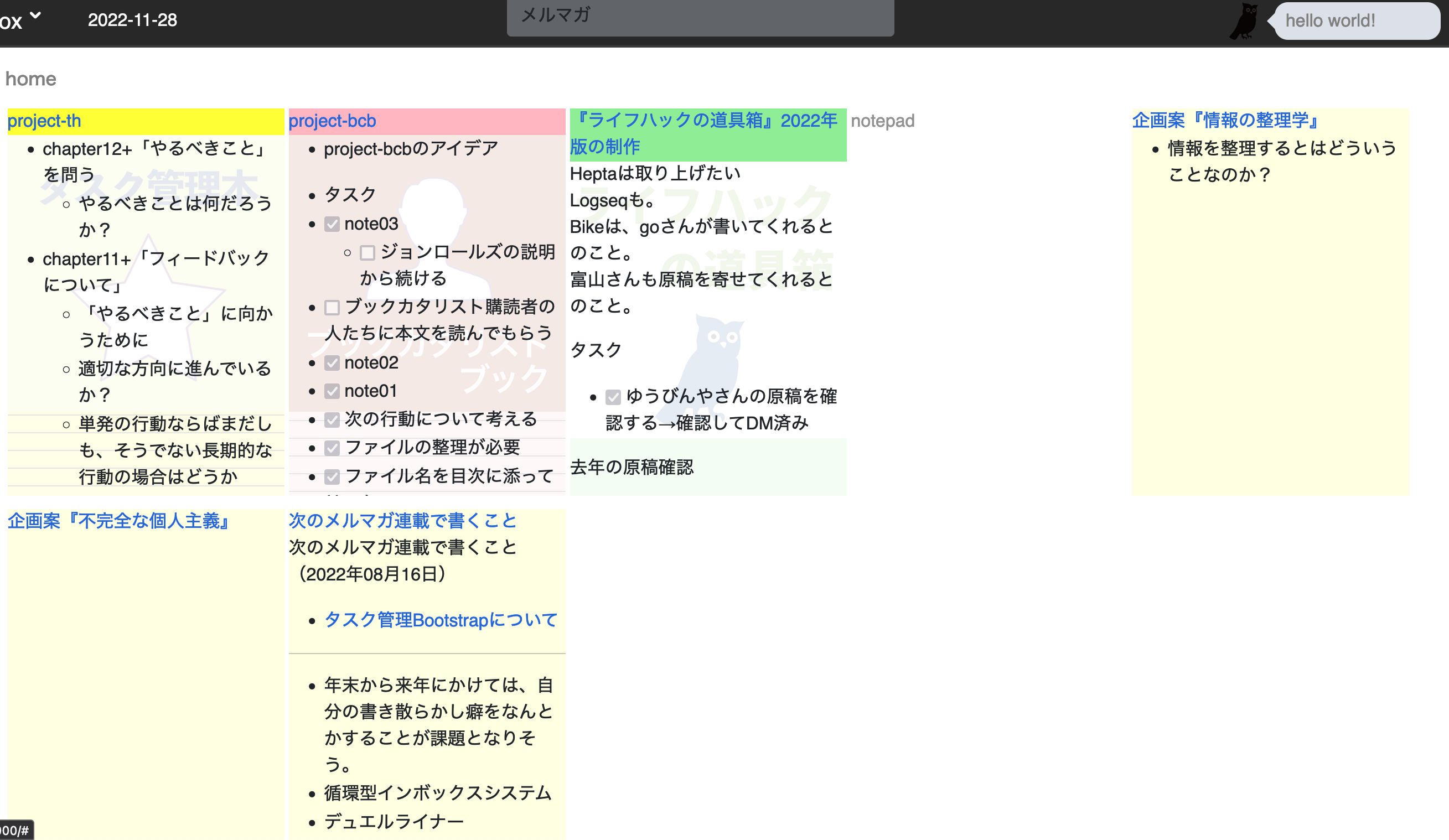This screenshot has height=840, width=1449.
Task: Select the date 2022-11-28 in the header
Action: [x=132, y=20]
